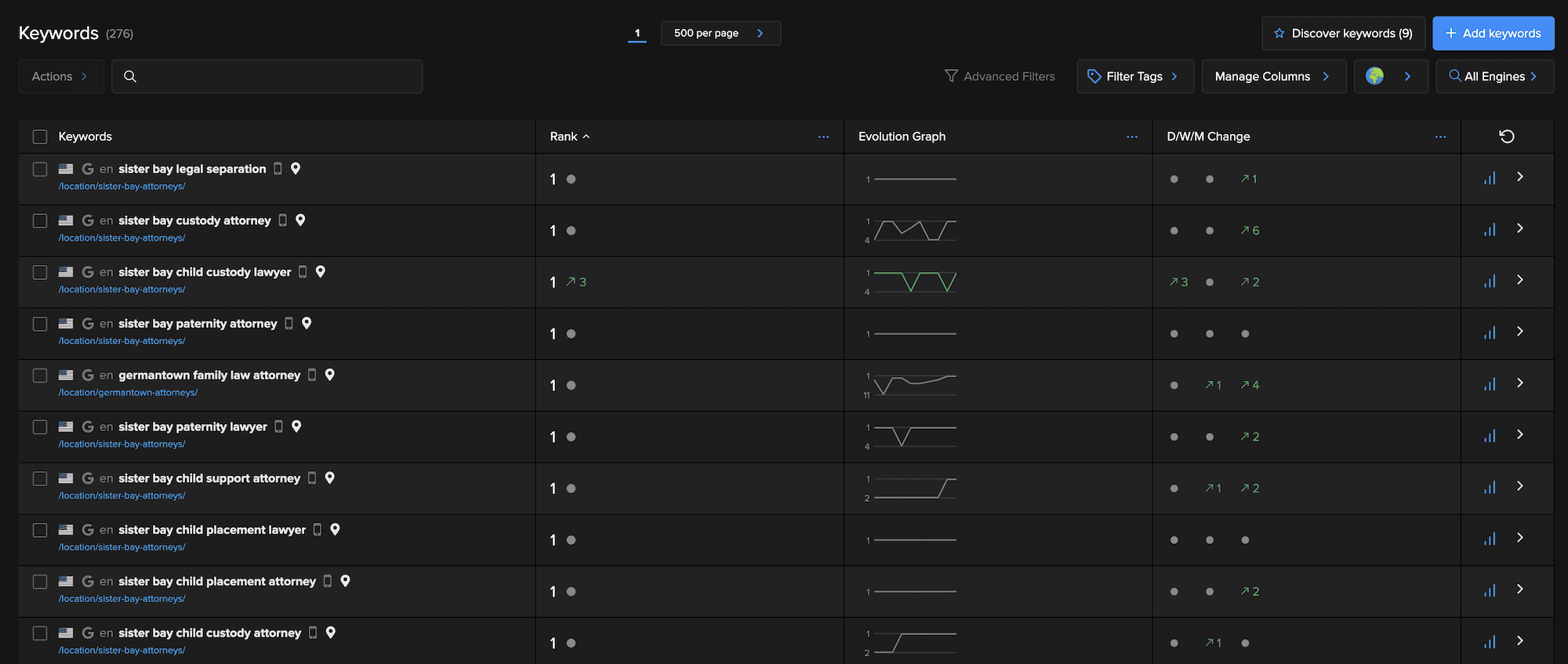The width and height of the screenshot is (1568, 664).
Task: Open Evolution Graph column options menu
Action: point(1132,136)
